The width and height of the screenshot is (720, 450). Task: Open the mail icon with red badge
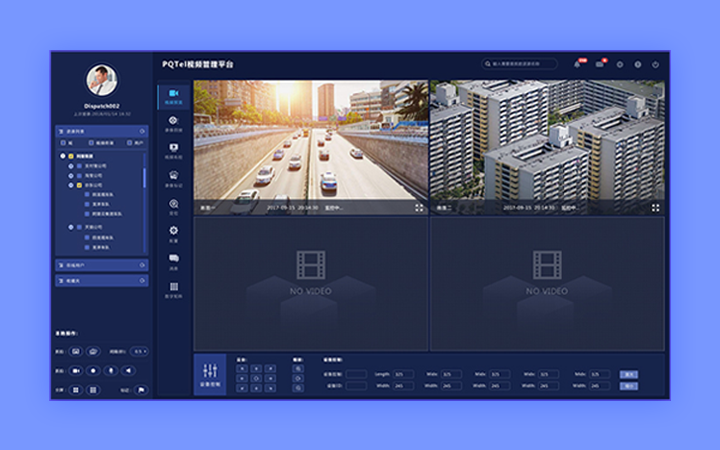coord(600,64)
